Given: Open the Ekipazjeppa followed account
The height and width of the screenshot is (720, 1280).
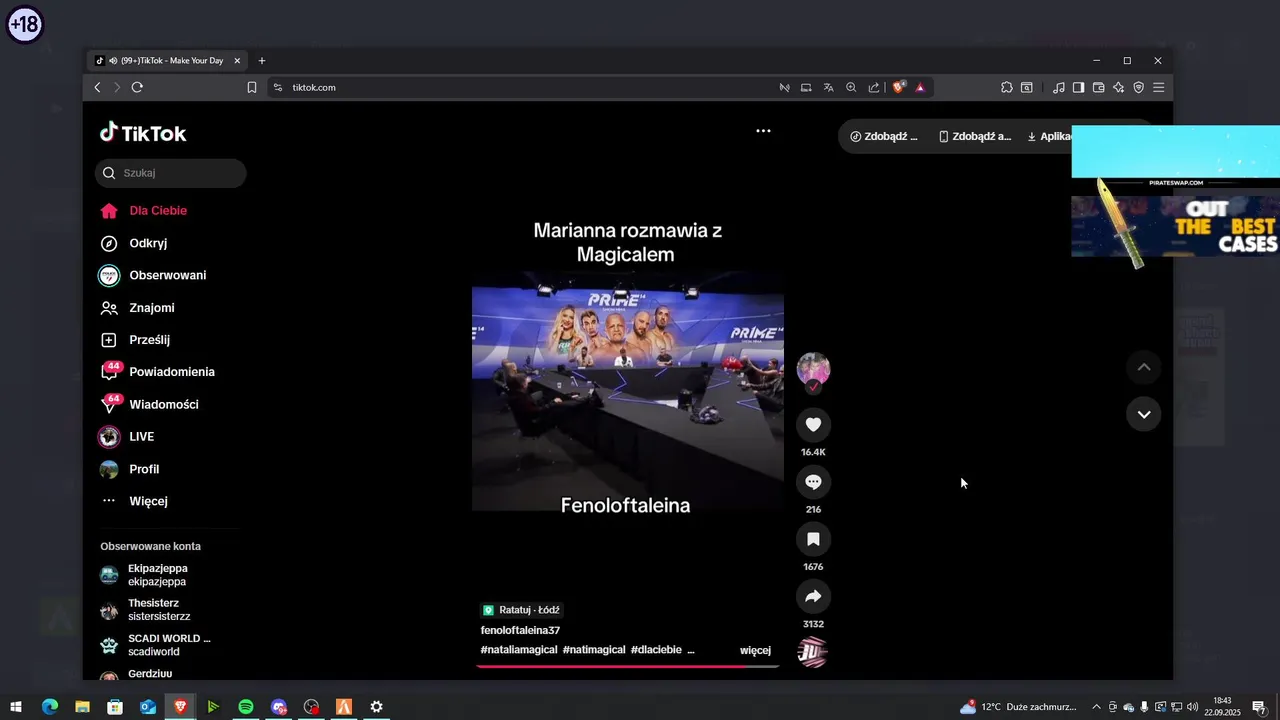Looking at the screenshot, I should coord(158,575).
